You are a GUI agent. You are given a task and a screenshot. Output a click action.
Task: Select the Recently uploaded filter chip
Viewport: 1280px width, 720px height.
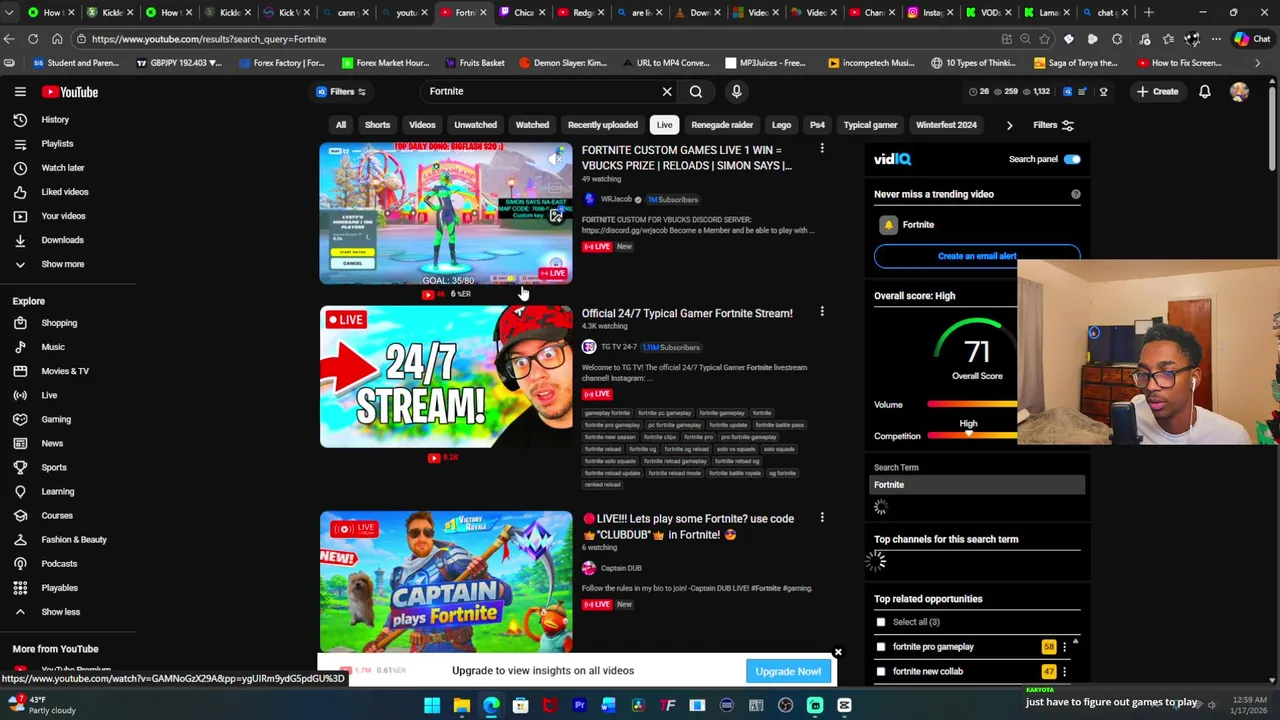603,125
